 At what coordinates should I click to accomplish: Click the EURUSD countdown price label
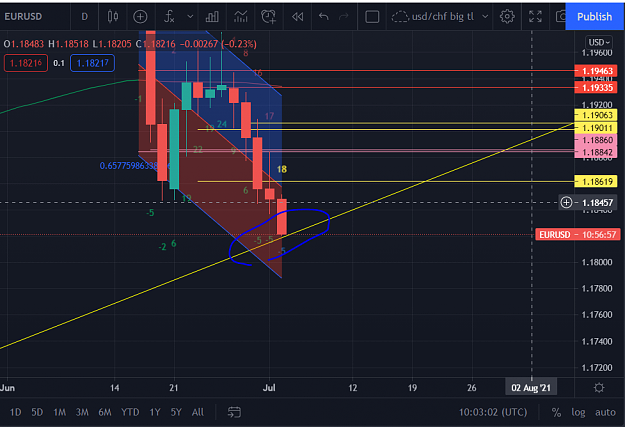coord(578,234)
